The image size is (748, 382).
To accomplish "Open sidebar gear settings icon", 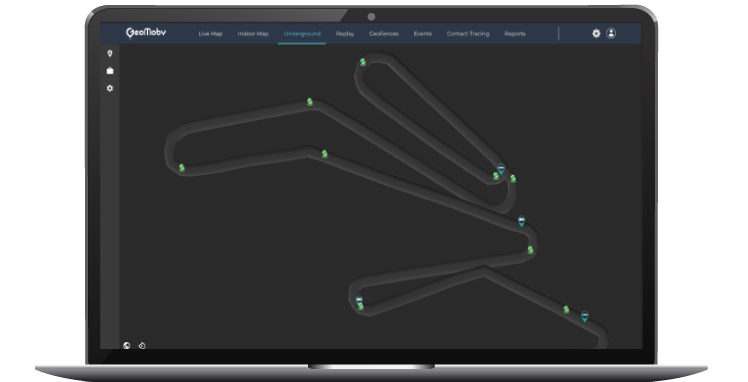I will tap(110, 88).
